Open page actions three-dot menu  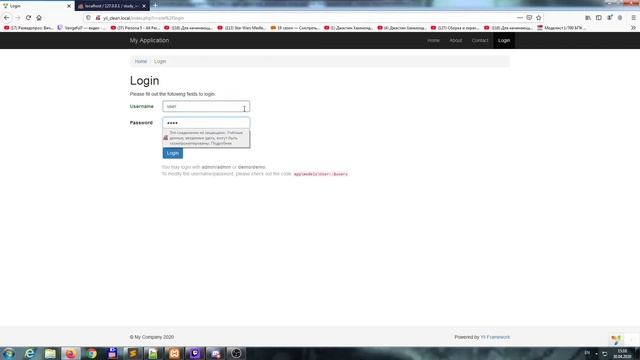point(520,18)
